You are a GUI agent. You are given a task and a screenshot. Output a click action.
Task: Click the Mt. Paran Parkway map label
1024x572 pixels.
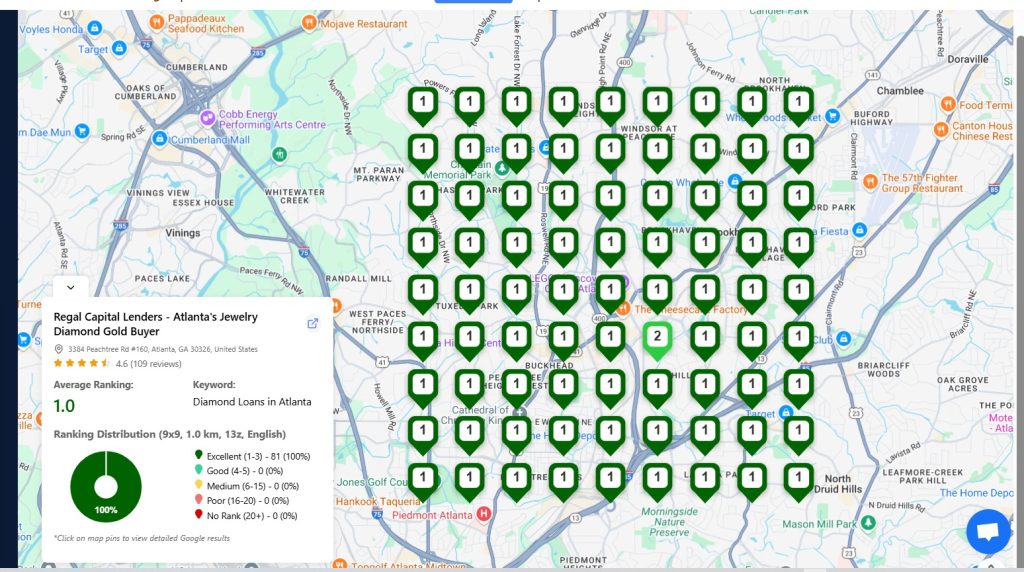[379, 174]
